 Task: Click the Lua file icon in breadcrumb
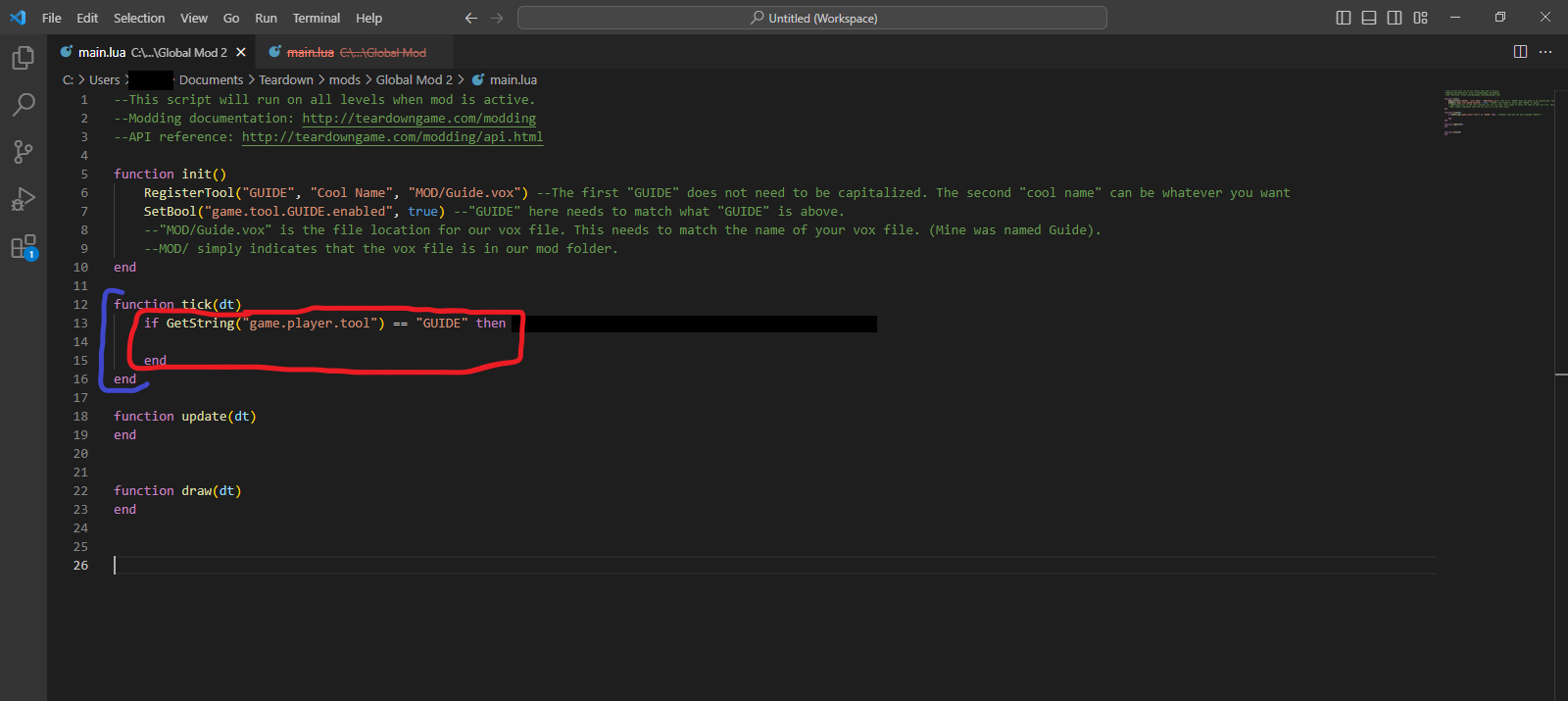(478, 80)
